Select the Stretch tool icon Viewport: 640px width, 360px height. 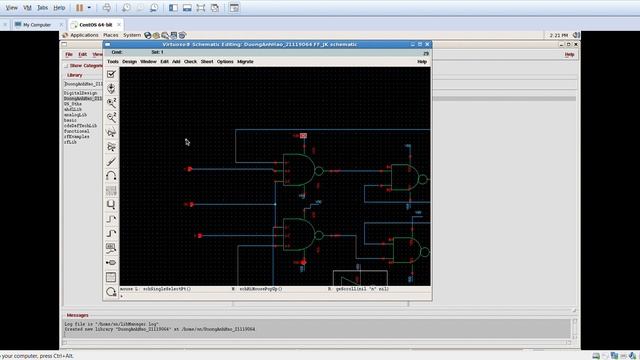(x=111, y=132)
